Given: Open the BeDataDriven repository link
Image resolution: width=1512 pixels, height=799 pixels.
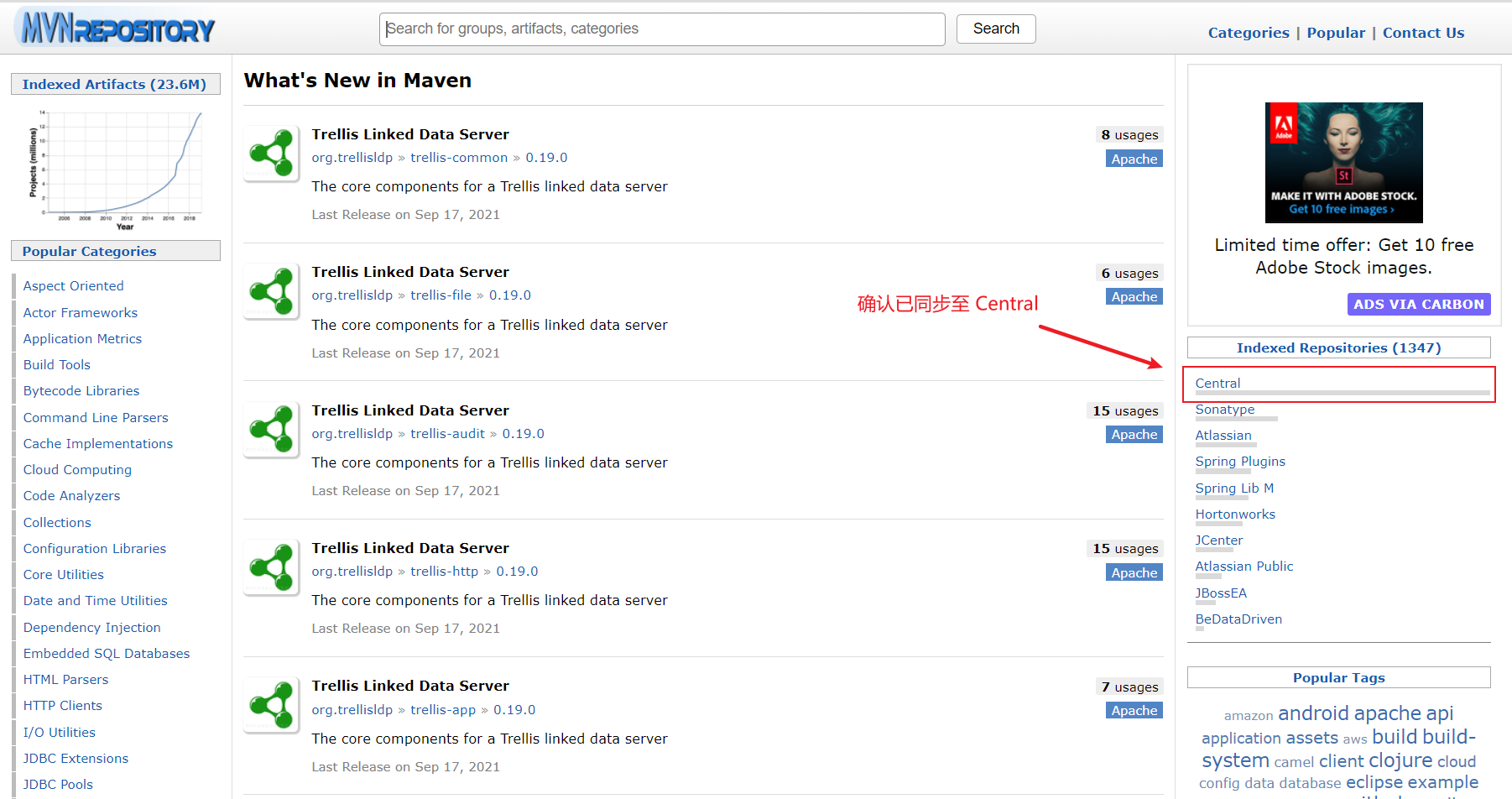Looking at the screenshot, I should pos(1238,619).
